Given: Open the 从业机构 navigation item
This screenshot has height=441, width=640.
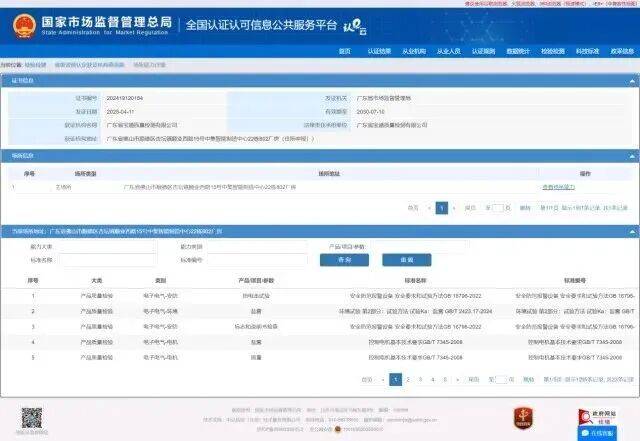Looking at the screenshot, I should tap(414, 51).
